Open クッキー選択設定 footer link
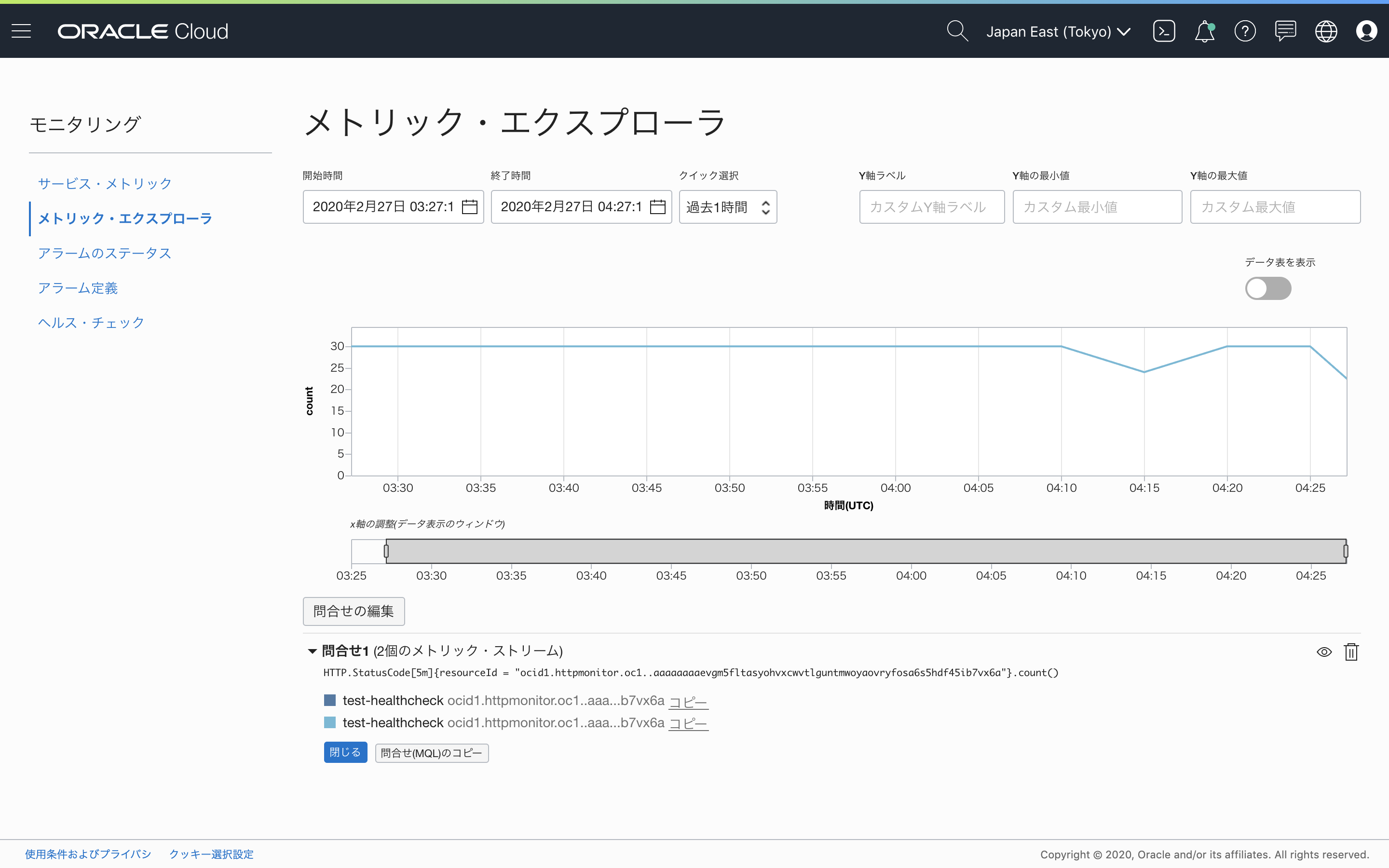 (x=211, y=854)
